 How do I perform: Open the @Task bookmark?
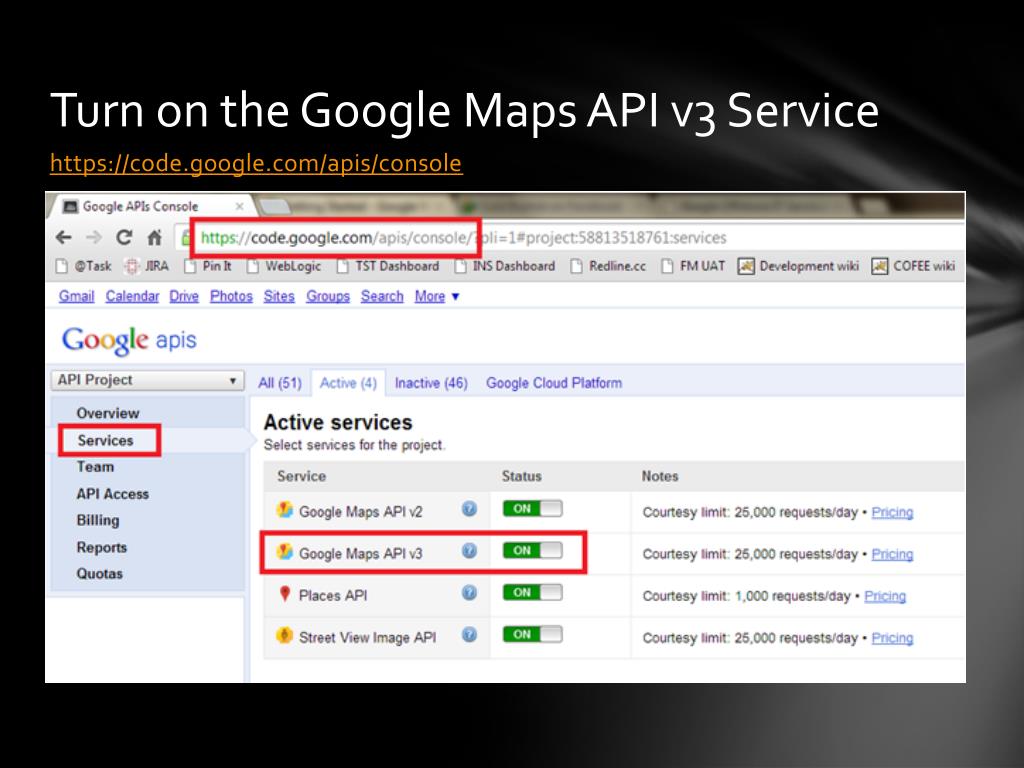84,266
